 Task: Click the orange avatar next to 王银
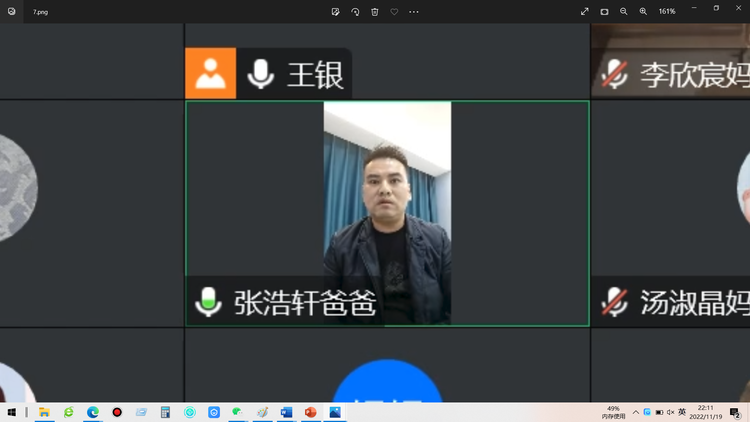pos(210,73)
